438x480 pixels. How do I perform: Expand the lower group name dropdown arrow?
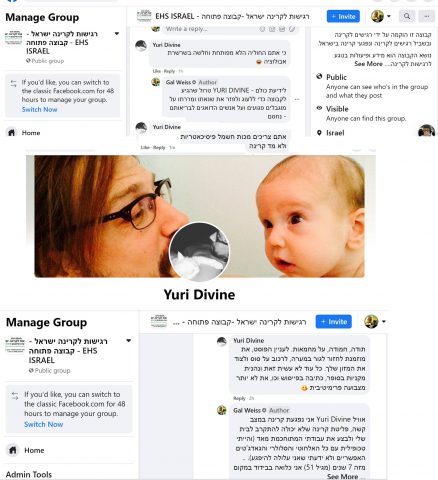click(x=129, y=341)
